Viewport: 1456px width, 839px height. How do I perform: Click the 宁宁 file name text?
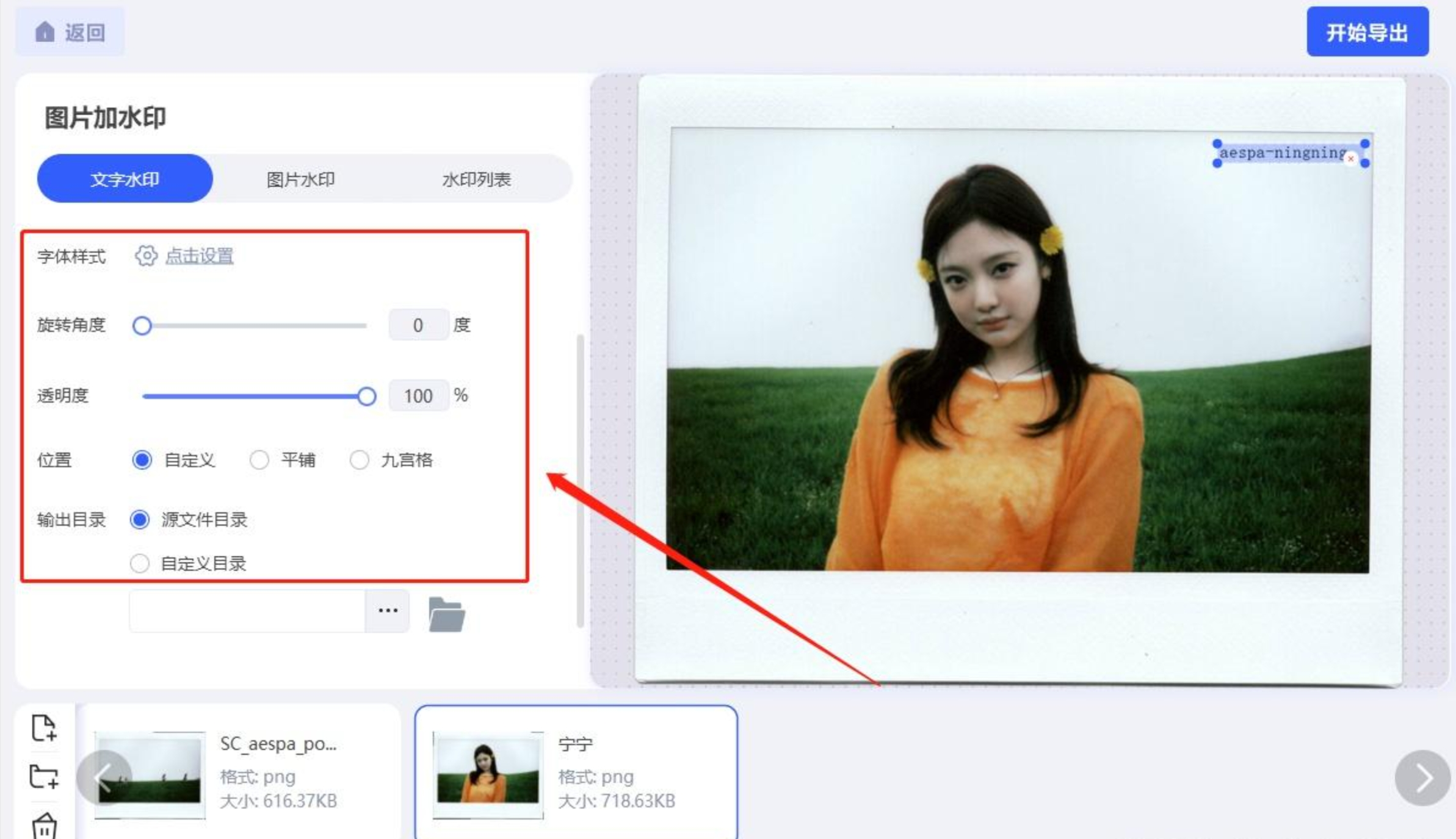[x=575, y=744]
